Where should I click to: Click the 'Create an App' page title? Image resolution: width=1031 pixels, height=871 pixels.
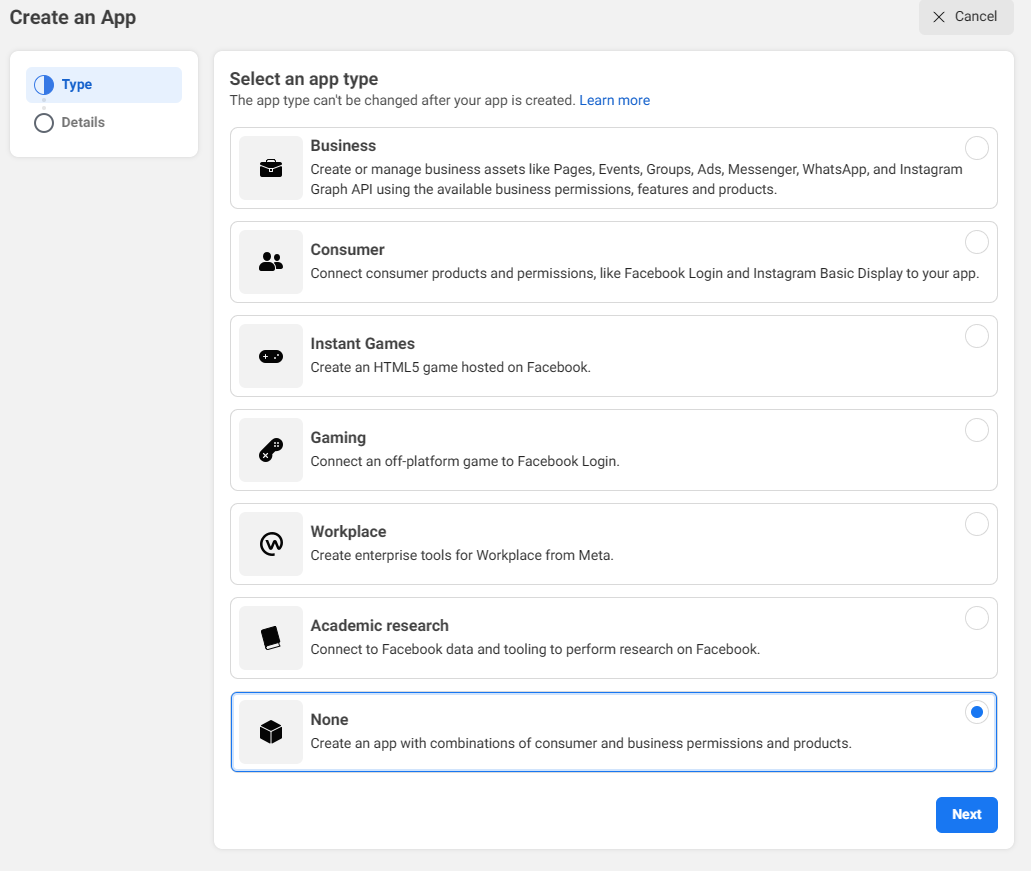(72, 18)
